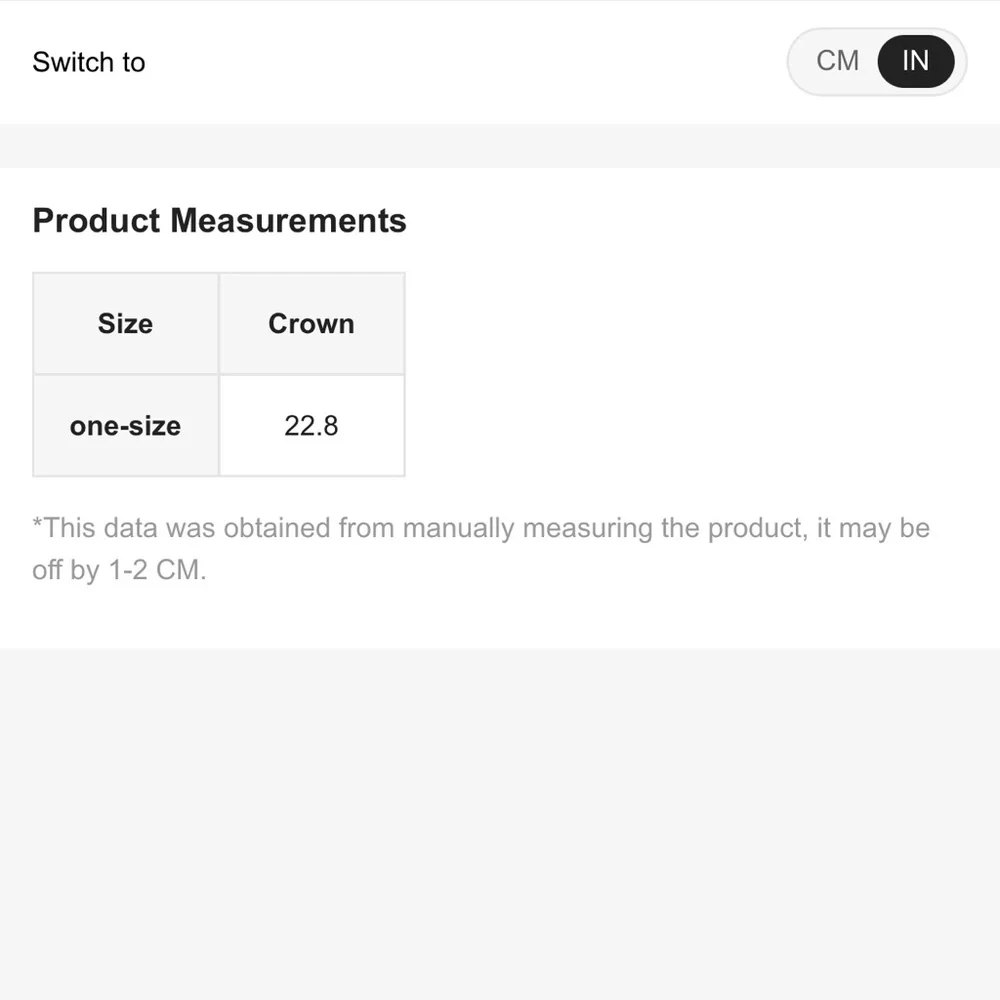Click the white space right of the table
Screen dimensions: 1000x1000
pos(702,374)
